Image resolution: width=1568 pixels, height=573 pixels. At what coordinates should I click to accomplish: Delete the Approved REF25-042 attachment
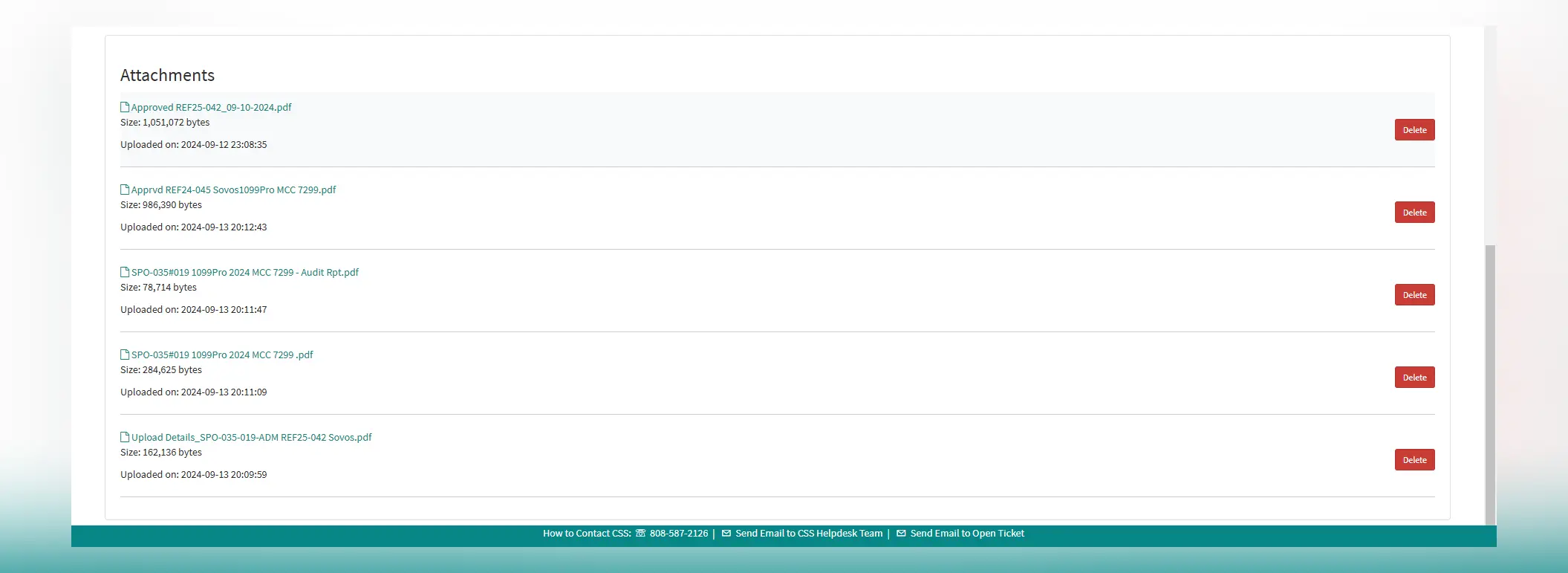pyautogui.click(x=1414, y=130)
